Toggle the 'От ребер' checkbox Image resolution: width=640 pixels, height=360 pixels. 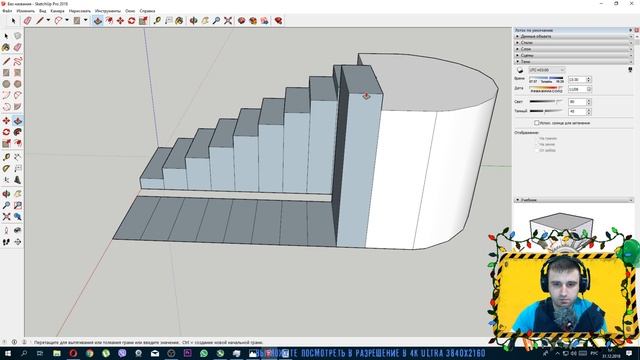(x=537, y=150)
